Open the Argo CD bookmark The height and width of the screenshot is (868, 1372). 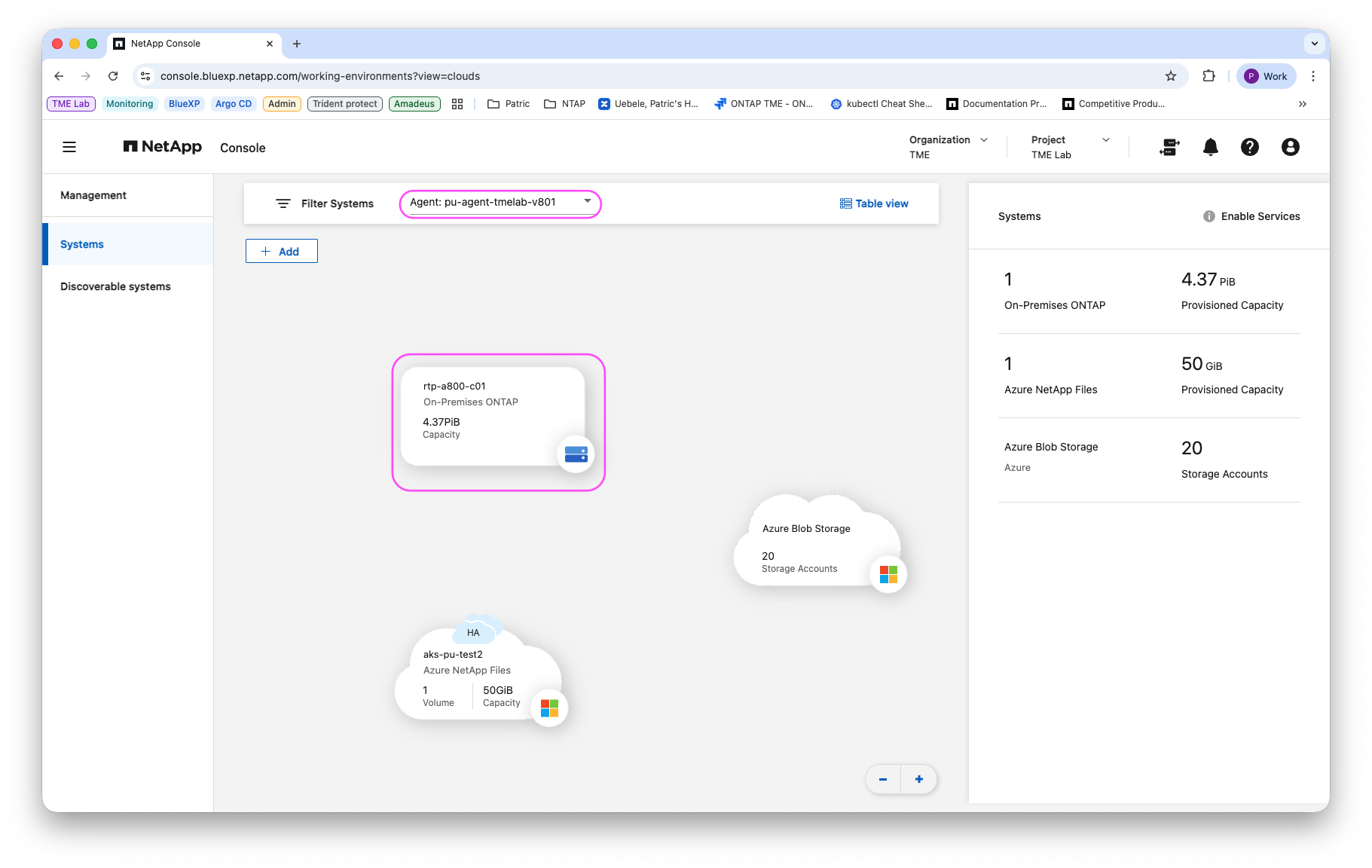point(234,104)
